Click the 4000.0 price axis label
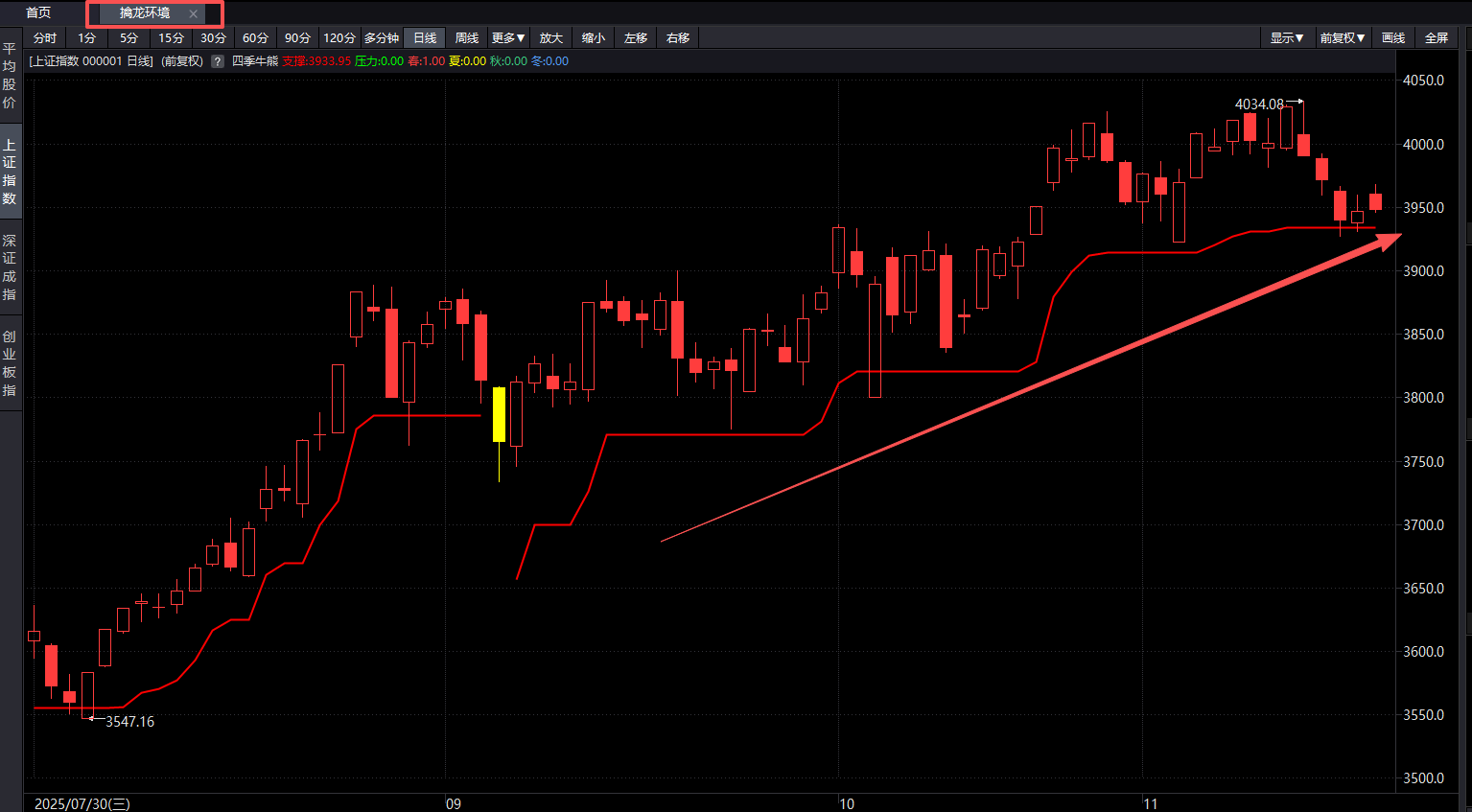This screenshot has width=1472, height=812. tap(1424, 145)
